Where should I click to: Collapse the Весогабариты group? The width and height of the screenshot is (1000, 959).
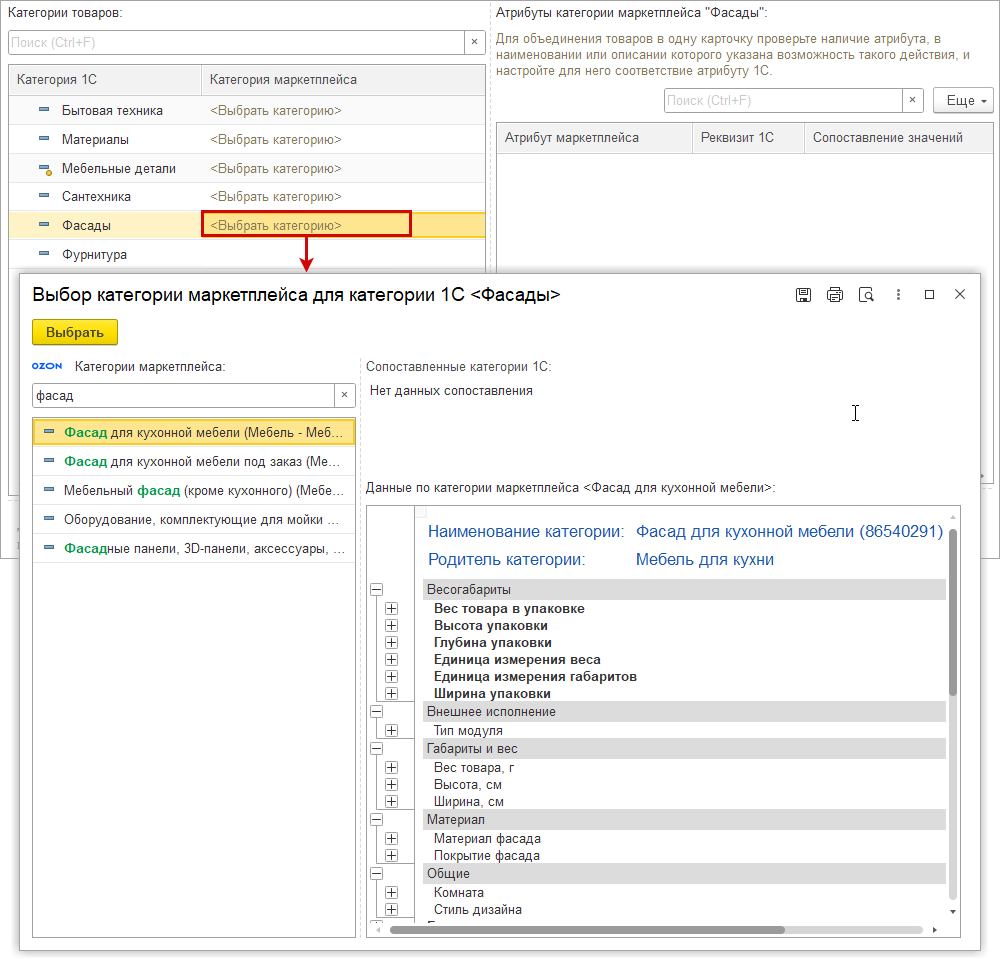(x=377, y=590)
